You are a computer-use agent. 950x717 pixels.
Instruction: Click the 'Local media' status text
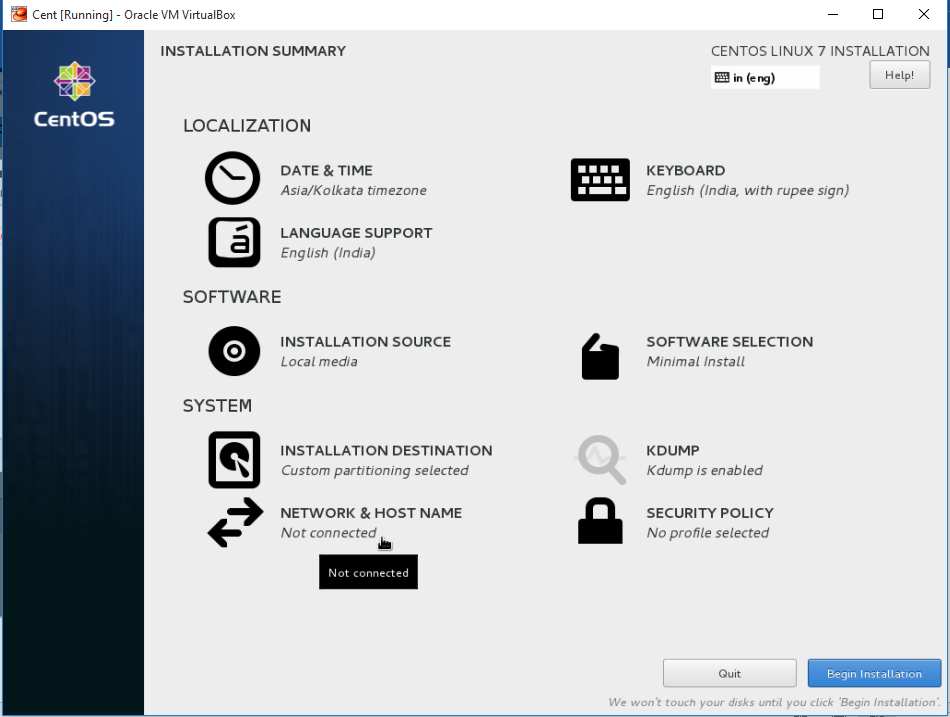[x=319, y=361]
